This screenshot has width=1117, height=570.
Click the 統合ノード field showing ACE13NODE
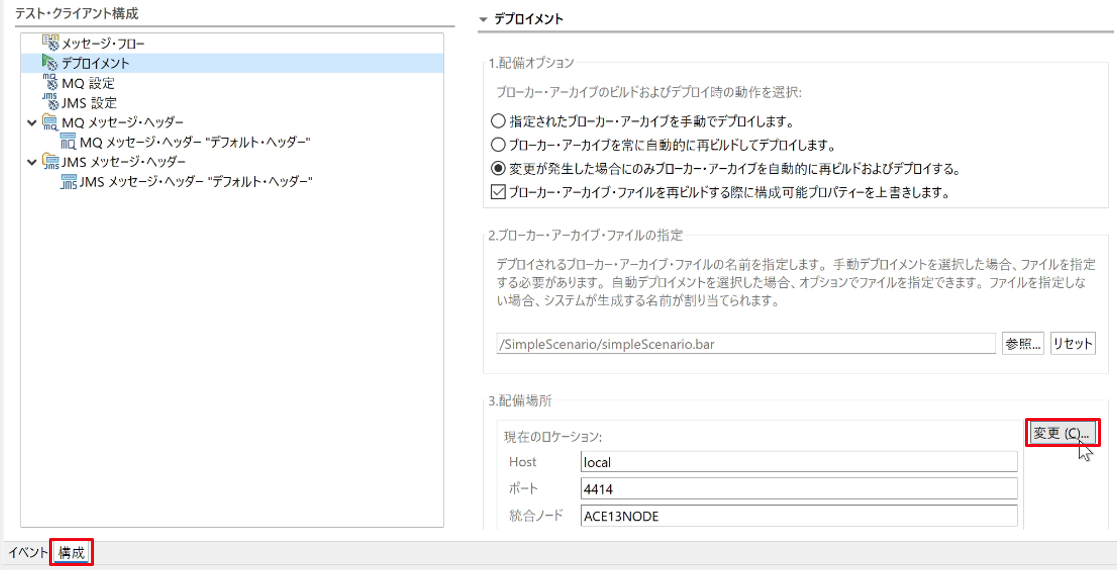tap(799, 516)
